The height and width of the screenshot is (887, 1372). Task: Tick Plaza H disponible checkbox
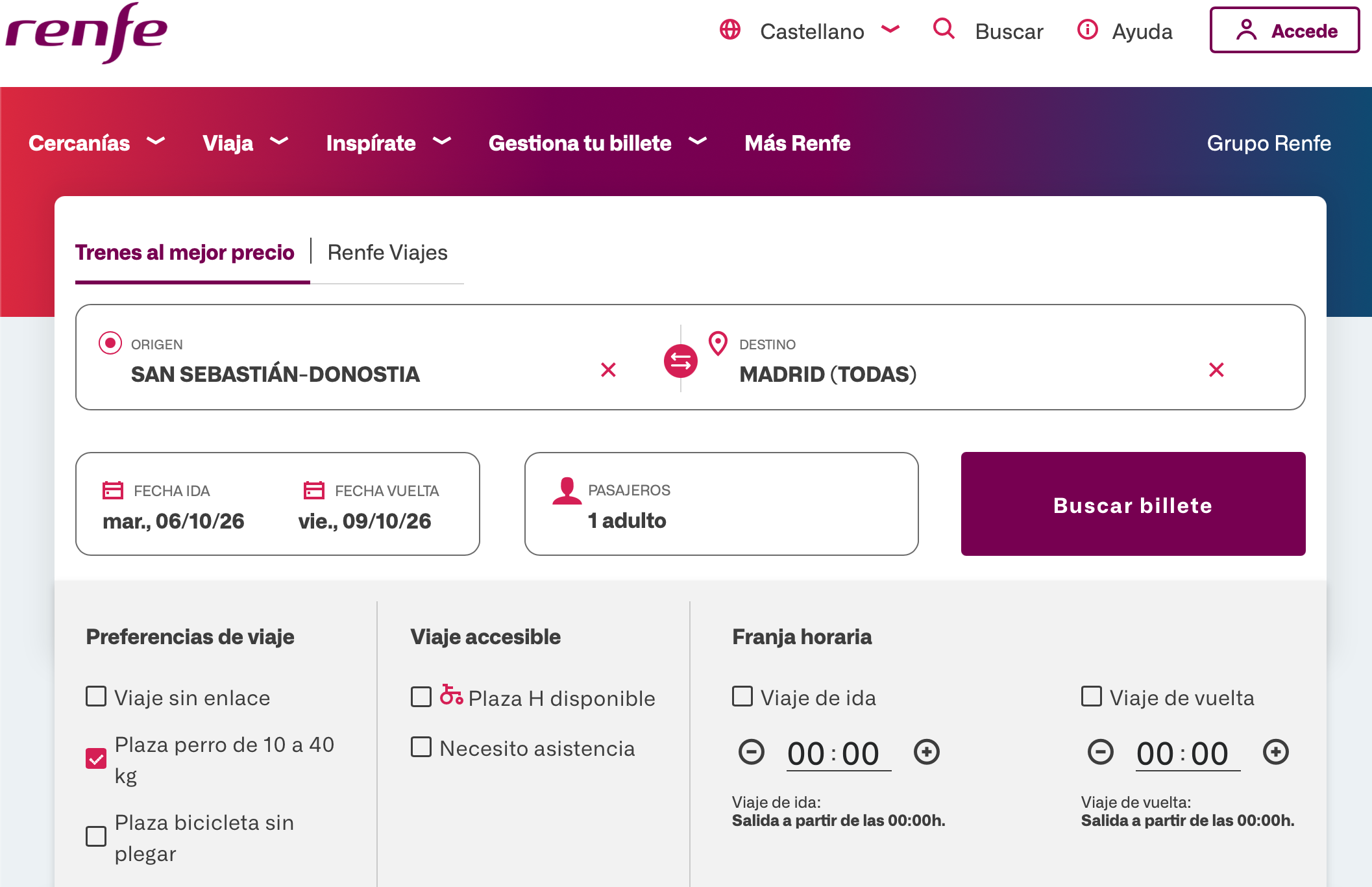(x=421, y=697)
